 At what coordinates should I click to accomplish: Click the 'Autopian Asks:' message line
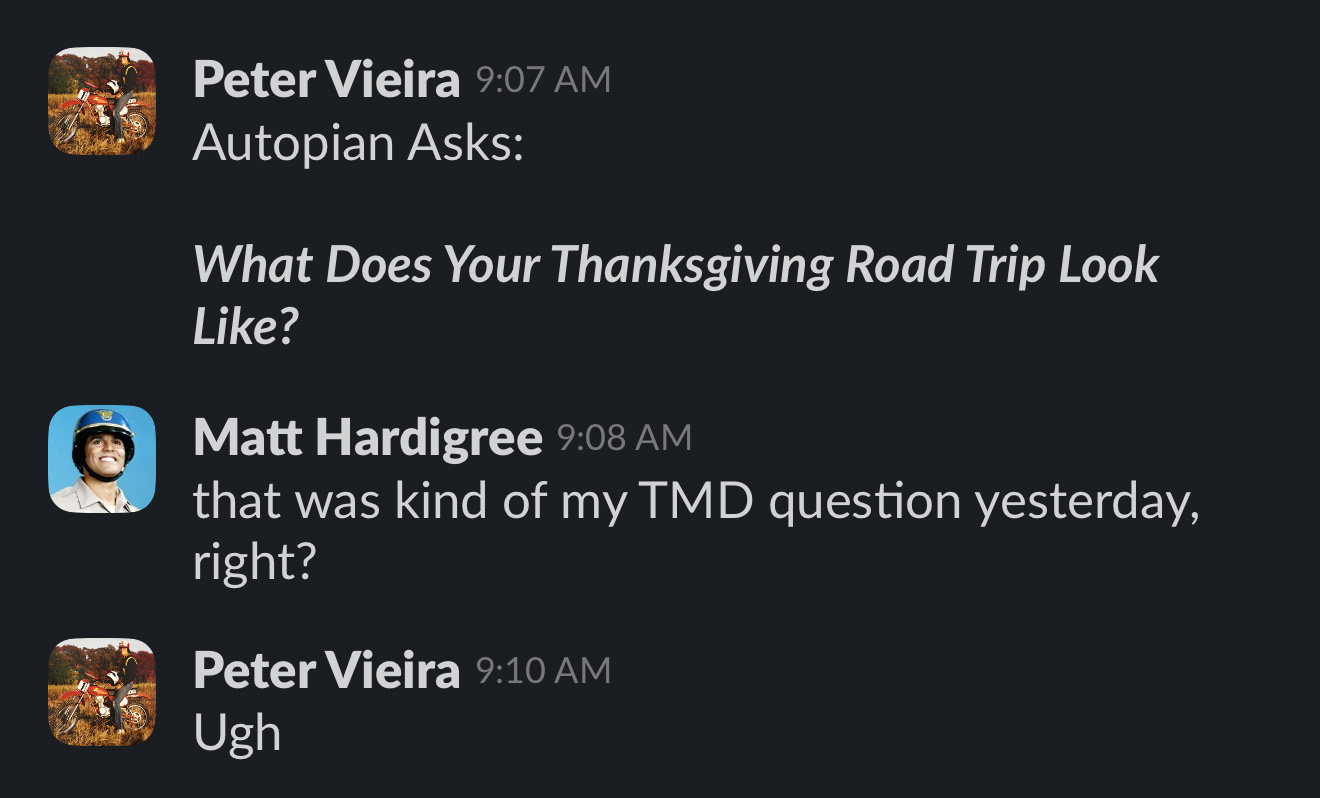click(358, 143)
